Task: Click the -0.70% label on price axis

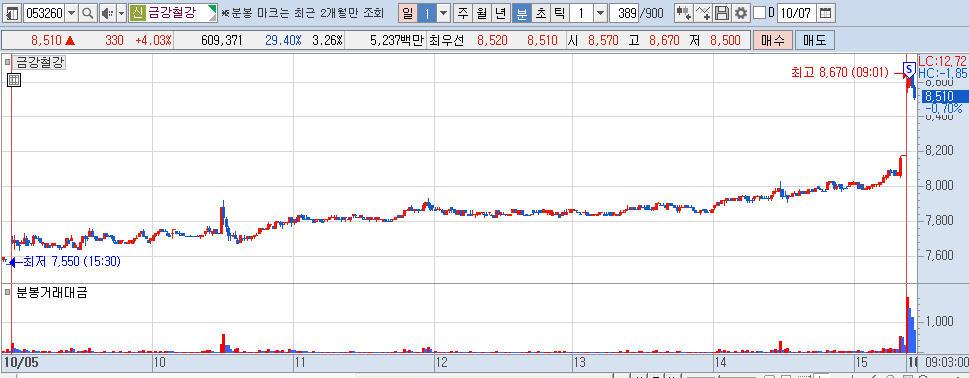Action: click(x=944, y=109)
